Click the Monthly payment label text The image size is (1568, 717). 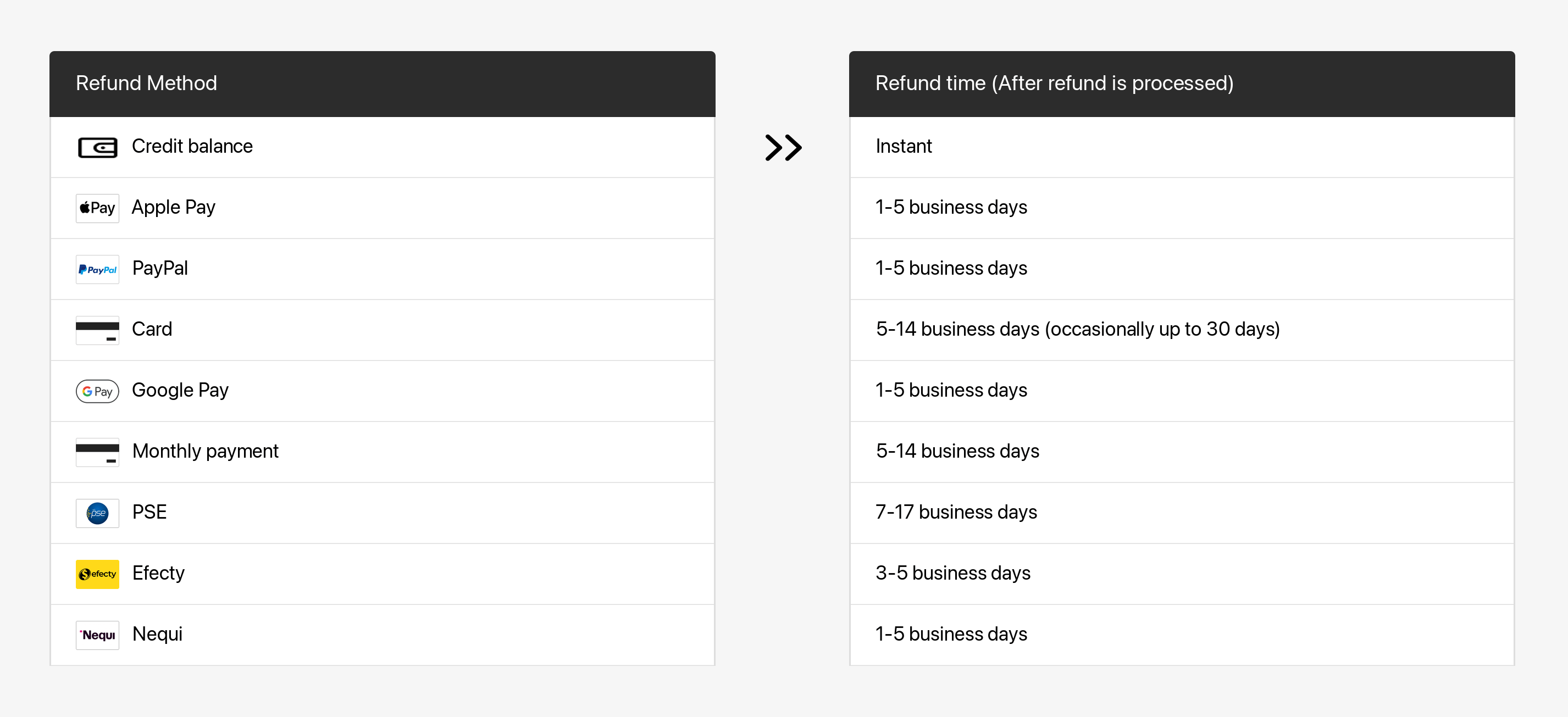point(205,451)
